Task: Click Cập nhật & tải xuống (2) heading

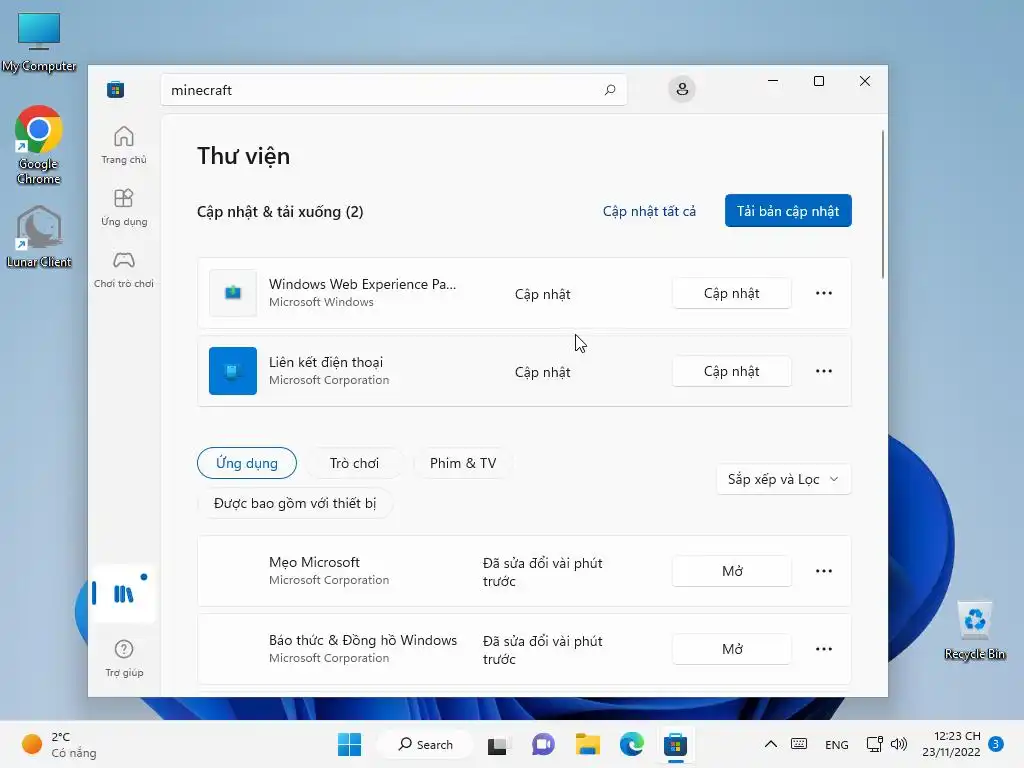Action: 280,212
